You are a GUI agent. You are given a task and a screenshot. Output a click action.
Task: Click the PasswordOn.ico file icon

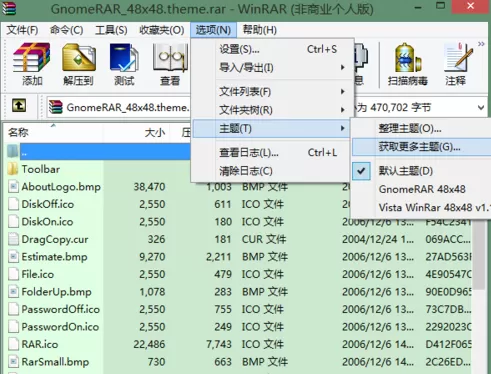click(x=13, y=327)
